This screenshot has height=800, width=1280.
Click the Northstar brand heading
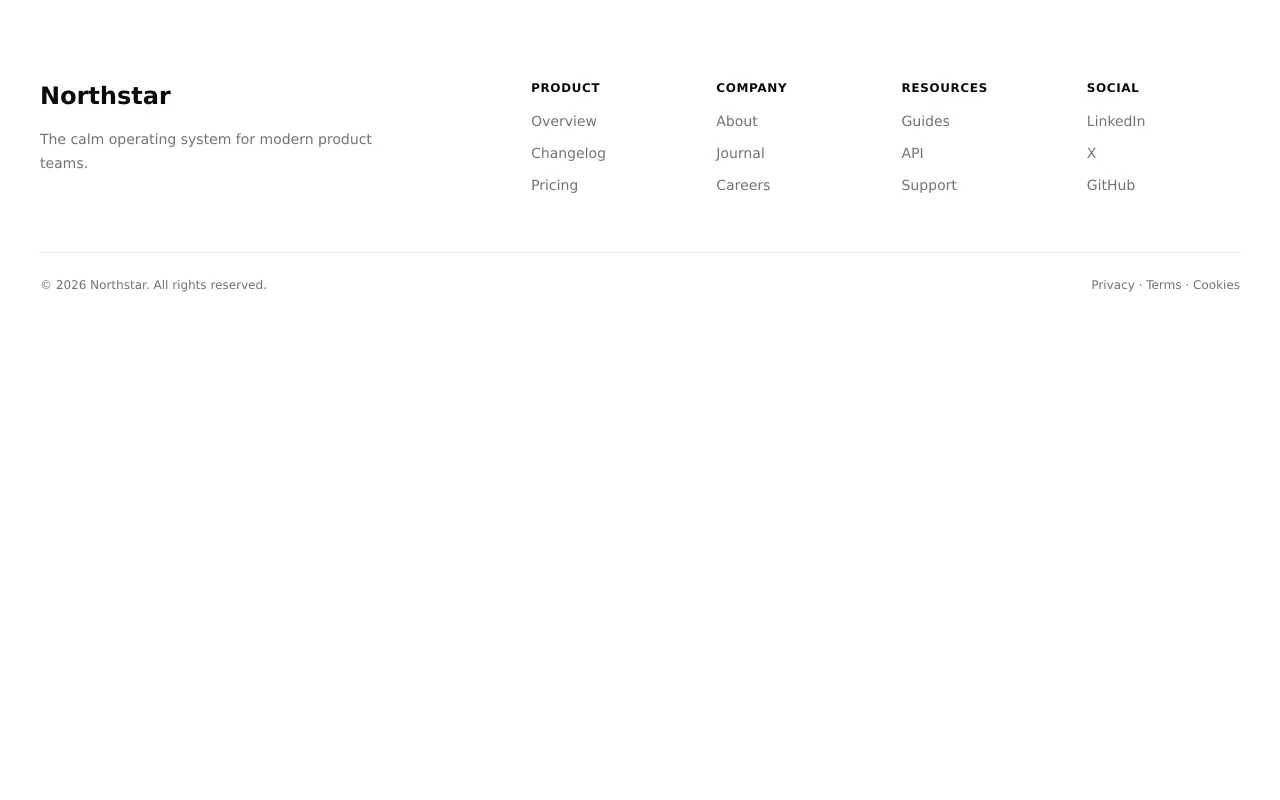coord(105,96)
